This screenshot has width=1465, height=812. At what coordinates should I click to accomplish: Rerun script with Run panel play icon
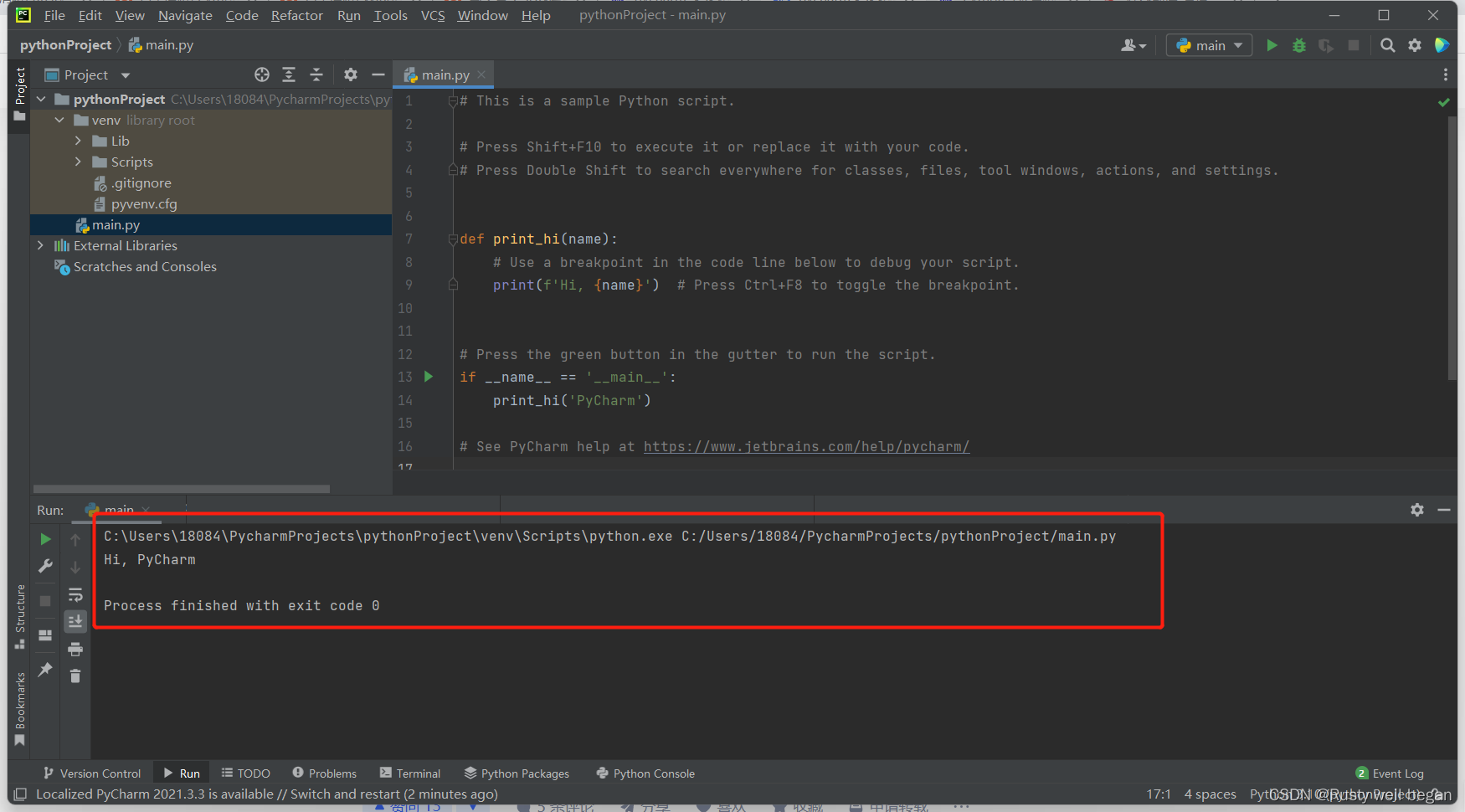pyautogui.click(x=46, y=539)
